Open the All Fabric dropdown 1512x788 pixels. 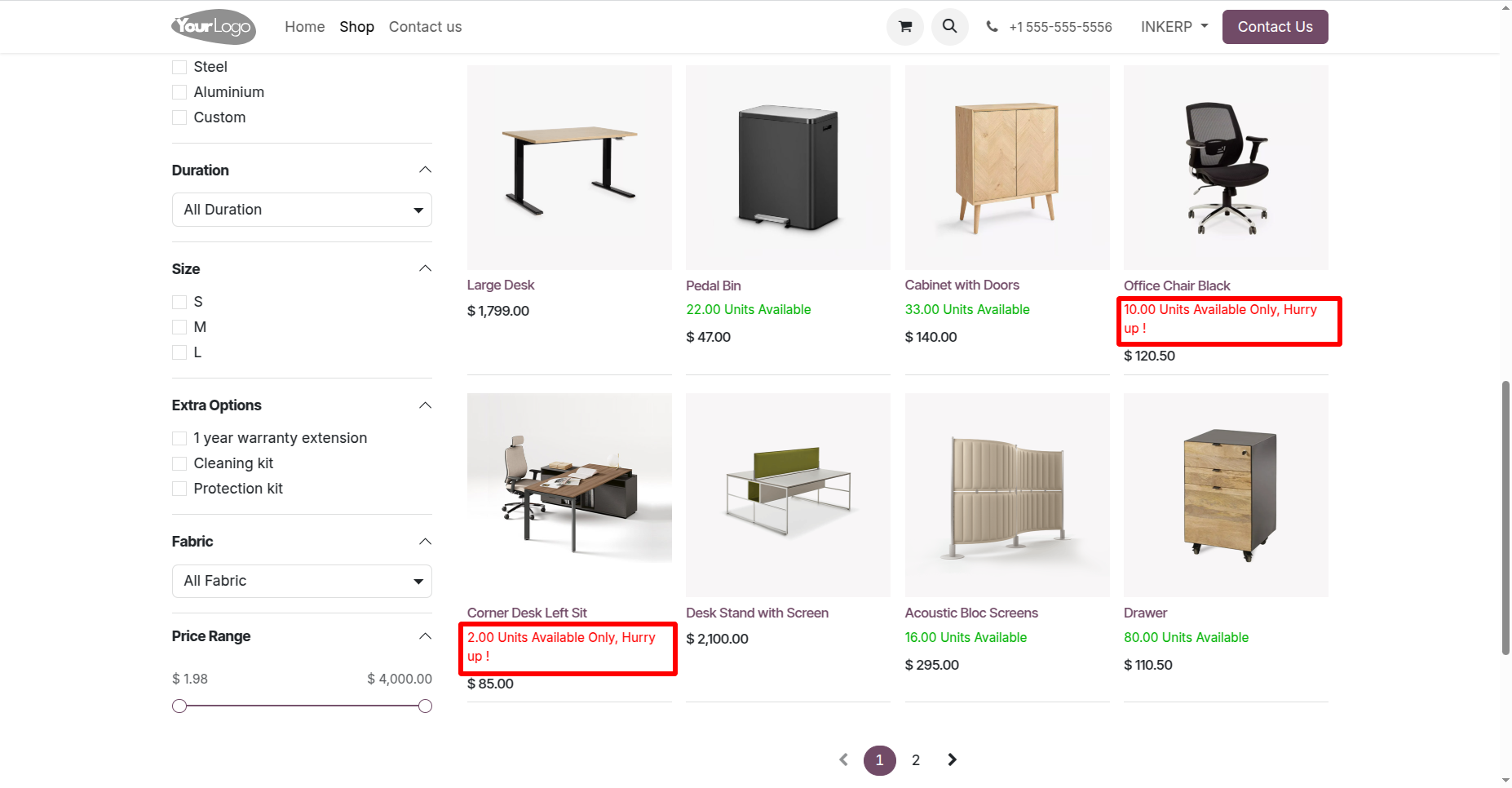(302, 581)
